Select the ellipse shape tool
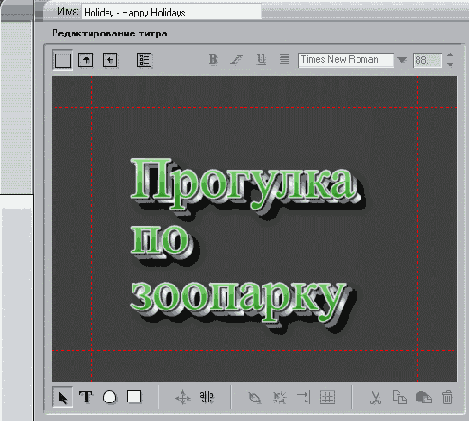Viewport: 469px width, 421px height. (x=110, y=397)
